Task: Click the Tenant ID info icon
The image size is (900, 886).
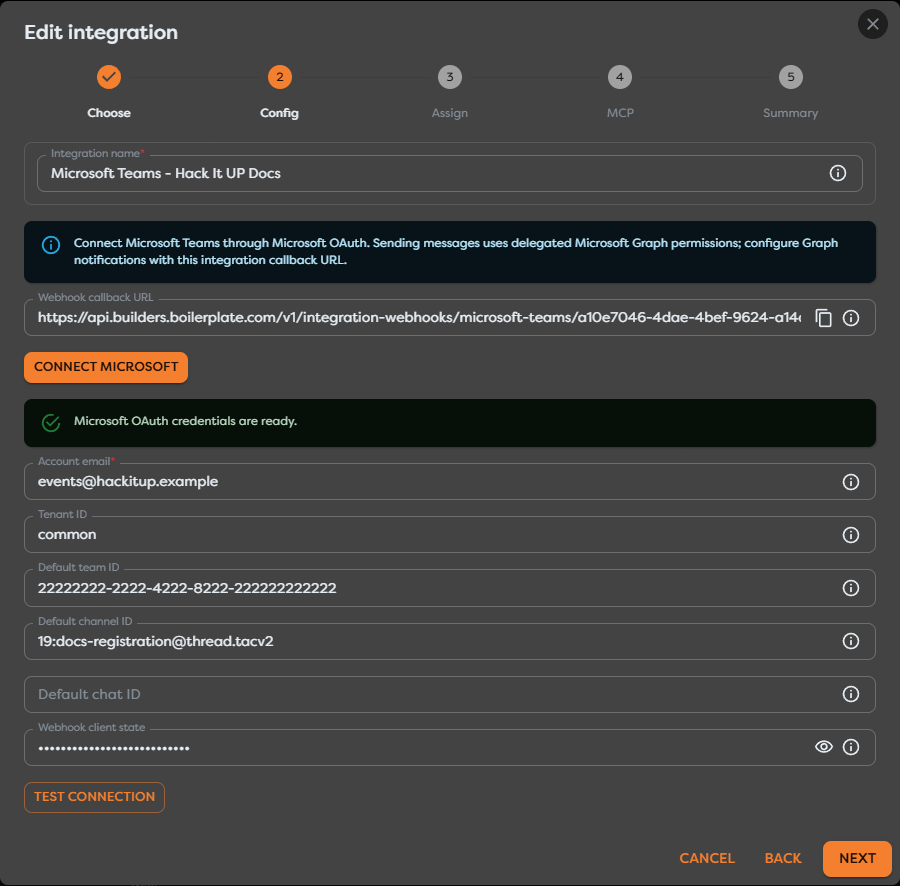Action: (851, 535)
